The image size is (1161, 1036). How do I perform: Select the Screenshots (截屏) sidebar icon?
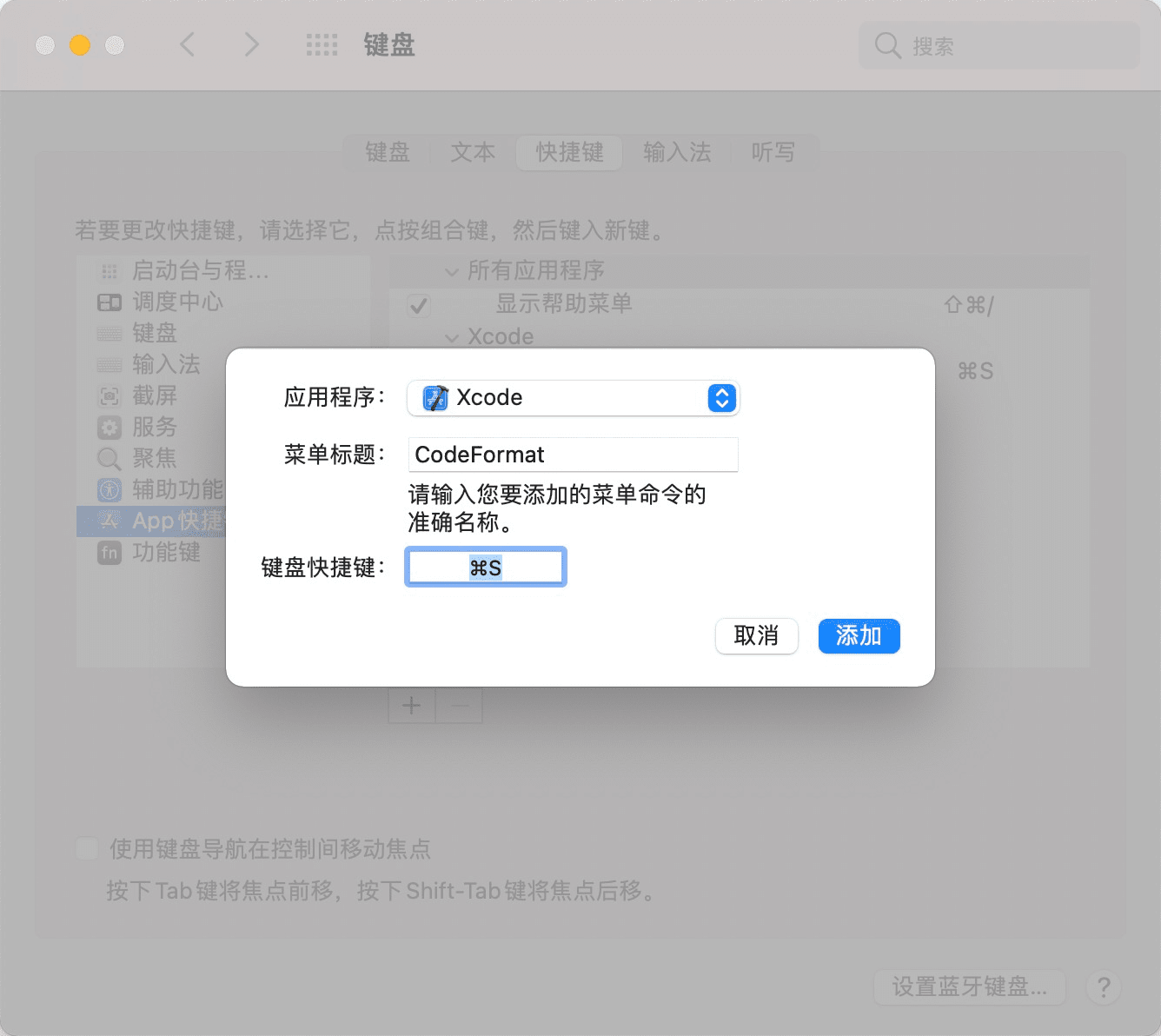point(109,396)
